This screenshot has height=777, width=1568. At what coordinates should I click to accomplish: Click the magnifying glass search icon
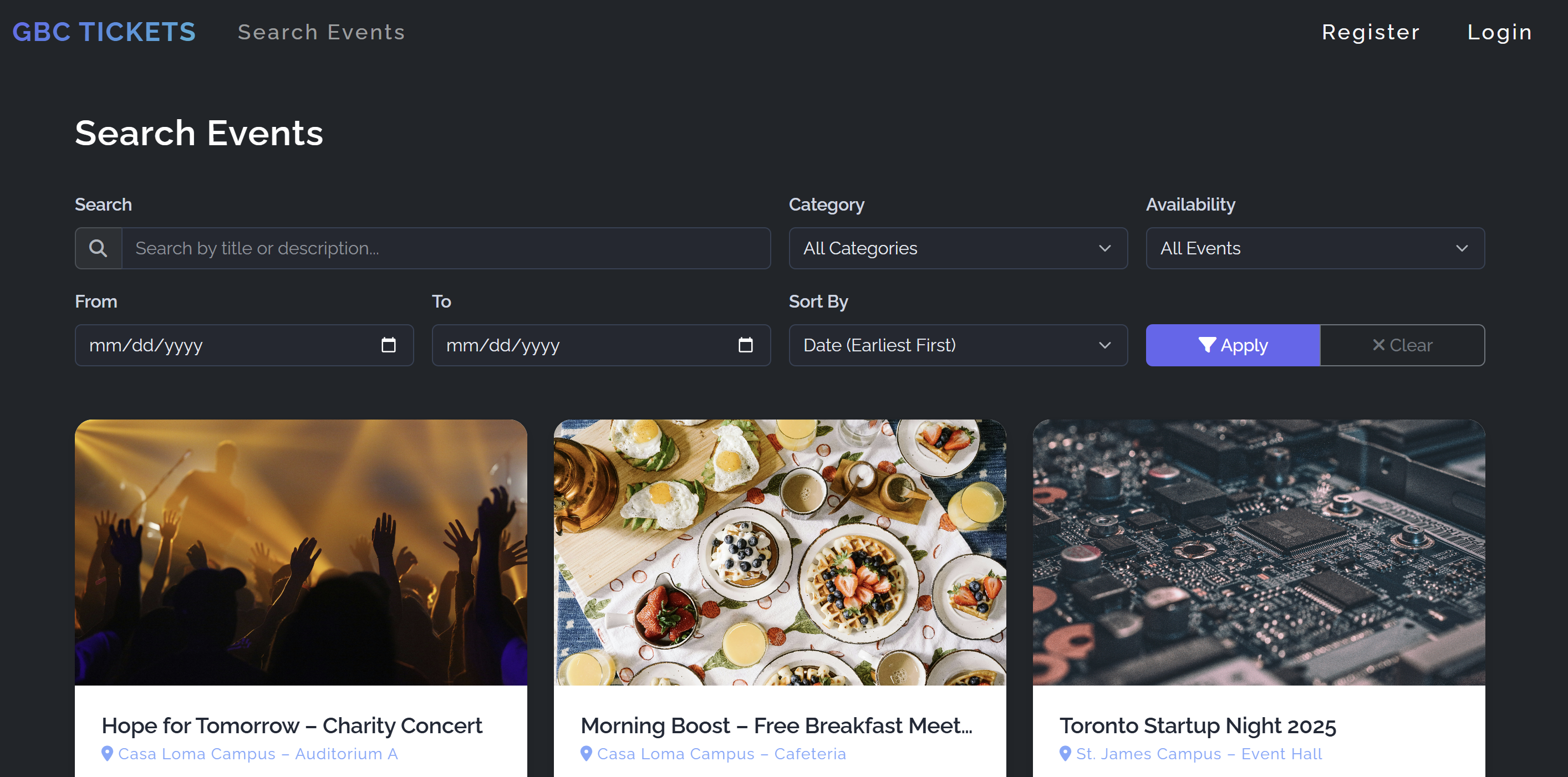[98, 248]
